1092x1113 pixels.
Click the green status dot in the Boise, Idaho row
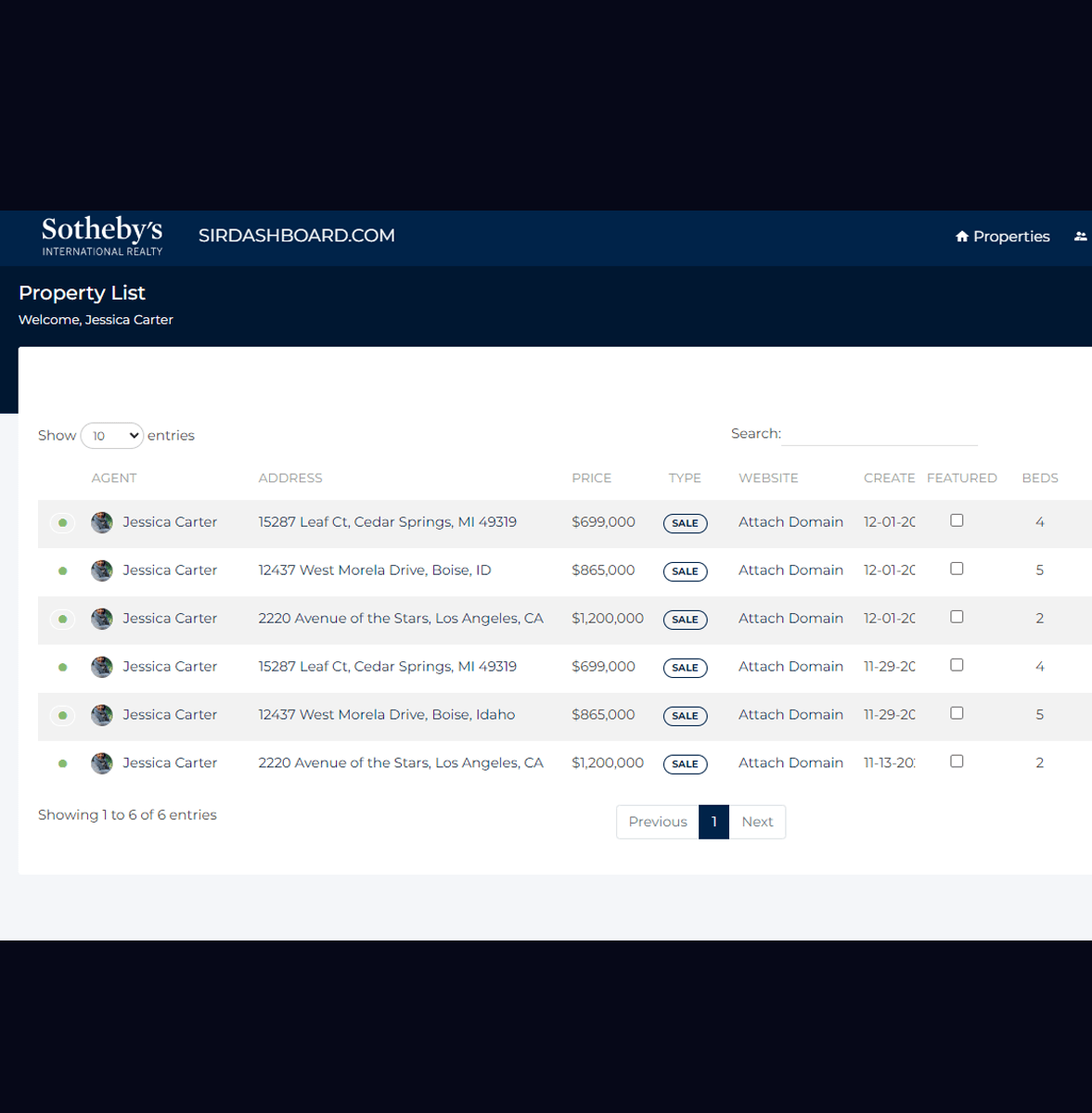click(x=62, y=716)
